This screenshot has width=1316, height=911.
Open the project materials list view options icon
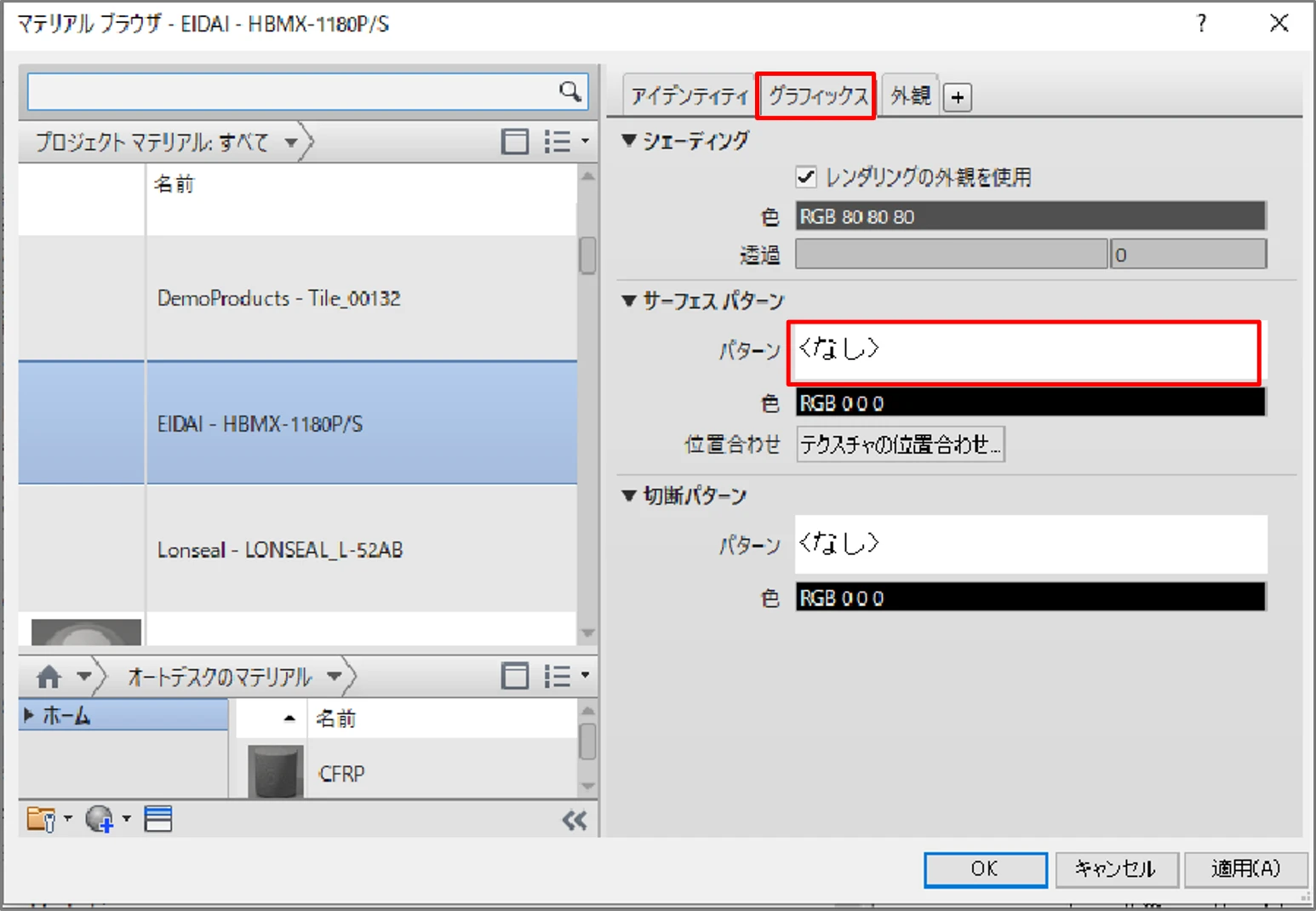pos(566,141)
